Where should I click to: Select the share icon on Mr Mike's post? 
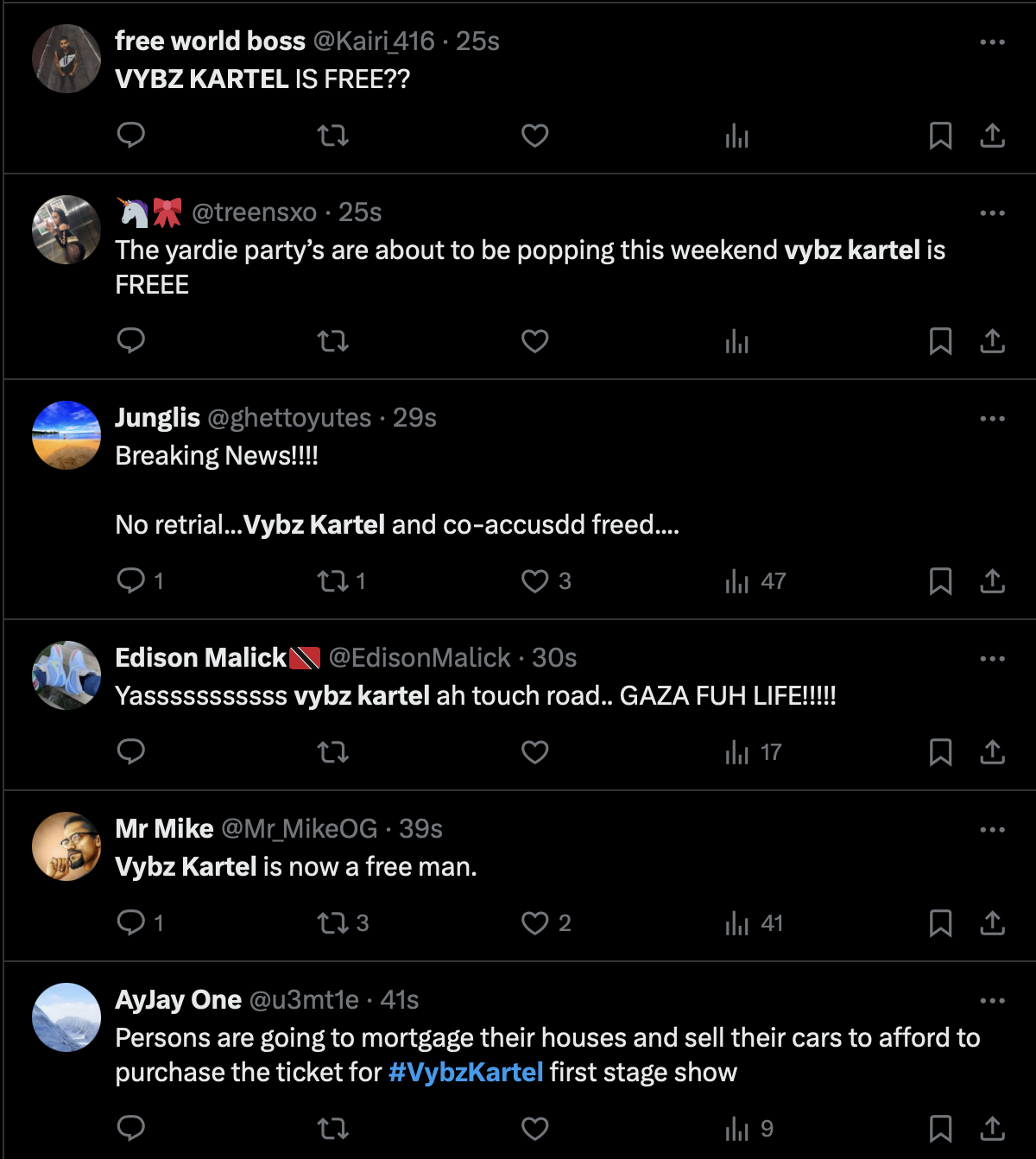[x=991, y=923]
